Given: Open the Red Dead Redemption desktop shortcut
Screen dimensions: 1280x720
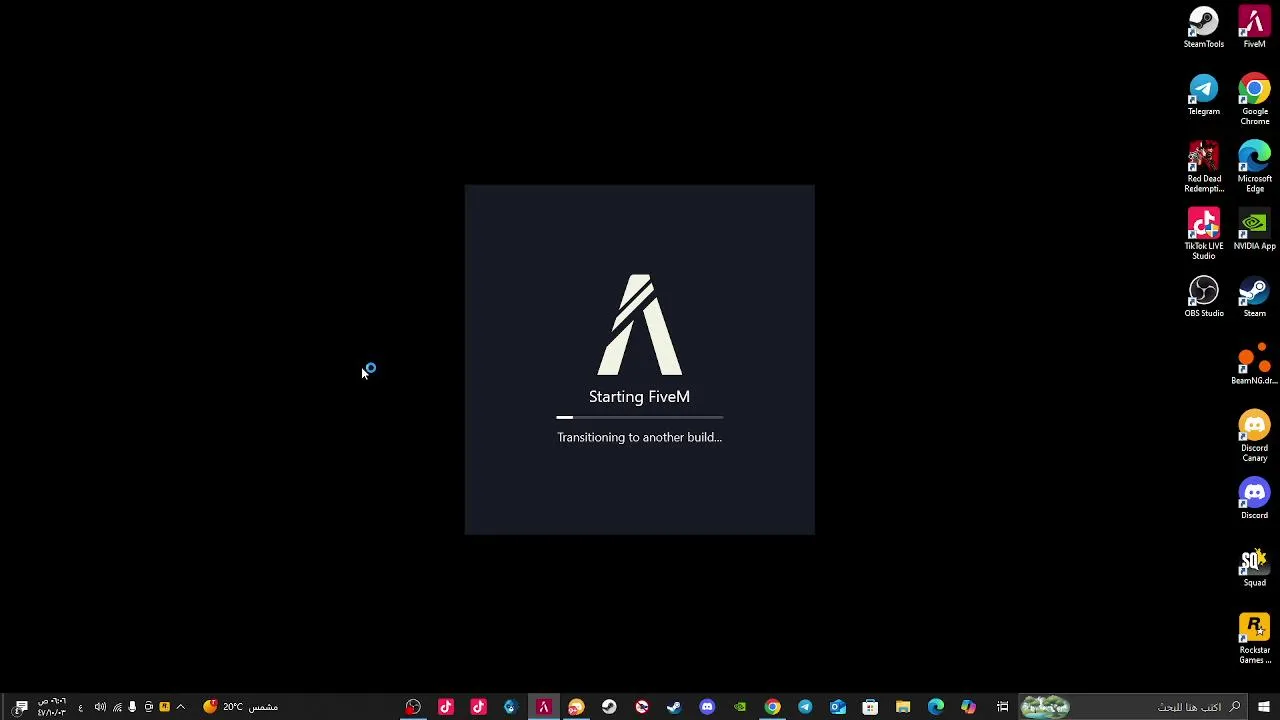Looking at the screenshot, I should tap(1203, 167).
